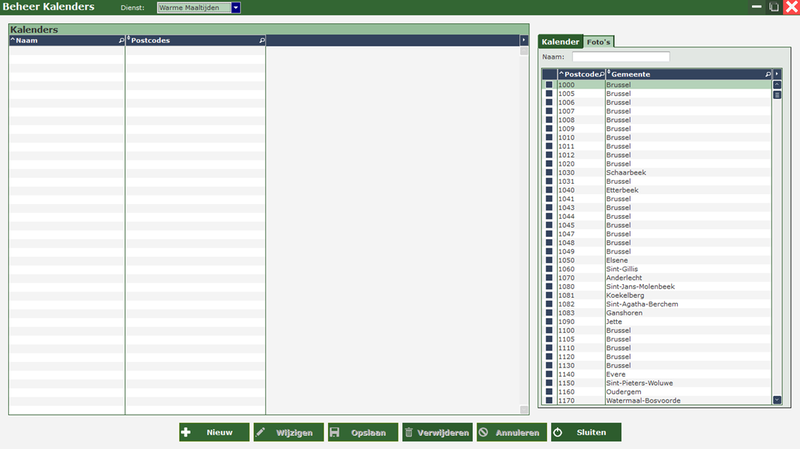Click the floppy disk icon on Opslaan

click(336, 432)
